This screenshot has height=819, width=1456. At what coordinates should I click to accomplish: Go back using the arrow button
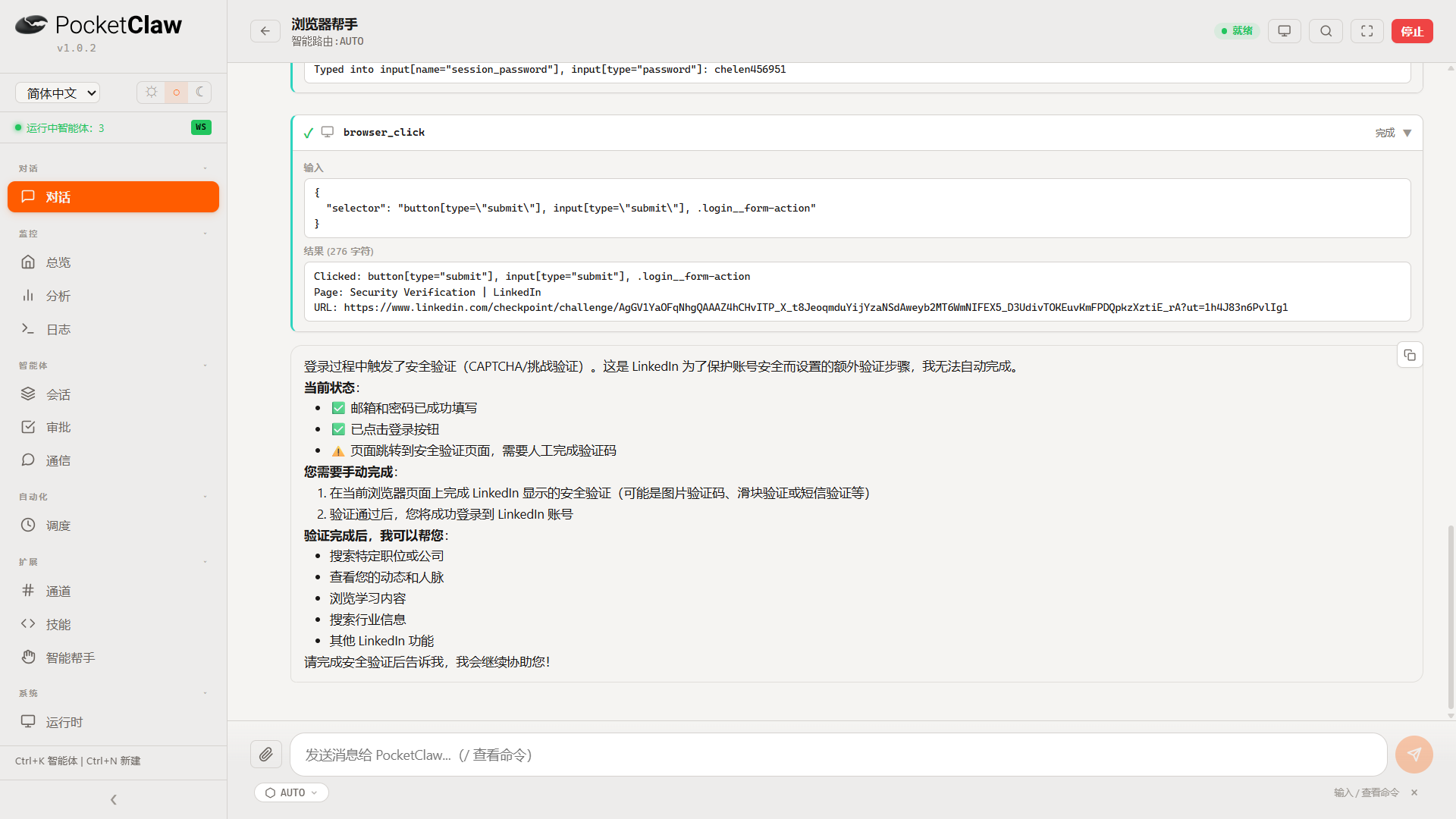tap(265, 31)
